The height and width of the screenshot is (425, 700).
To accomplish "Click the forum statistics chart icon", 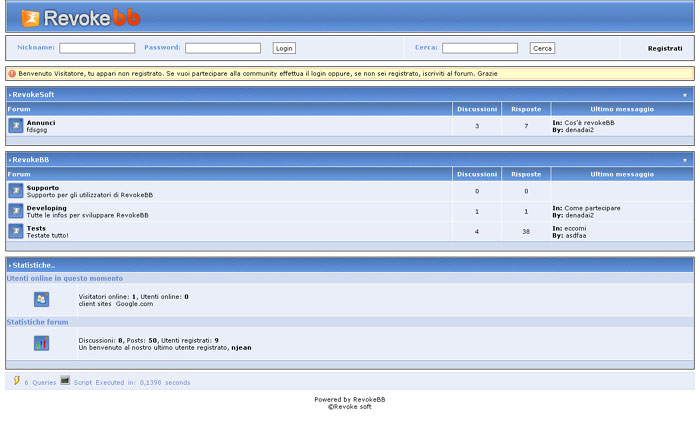I will click(x=41, y=343).
